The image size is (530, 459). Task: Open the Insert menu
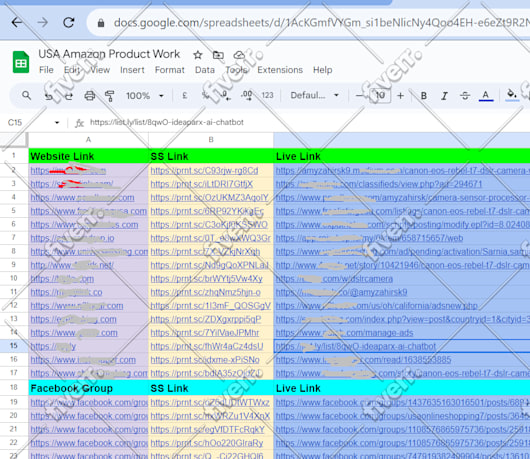coord(132,70)
